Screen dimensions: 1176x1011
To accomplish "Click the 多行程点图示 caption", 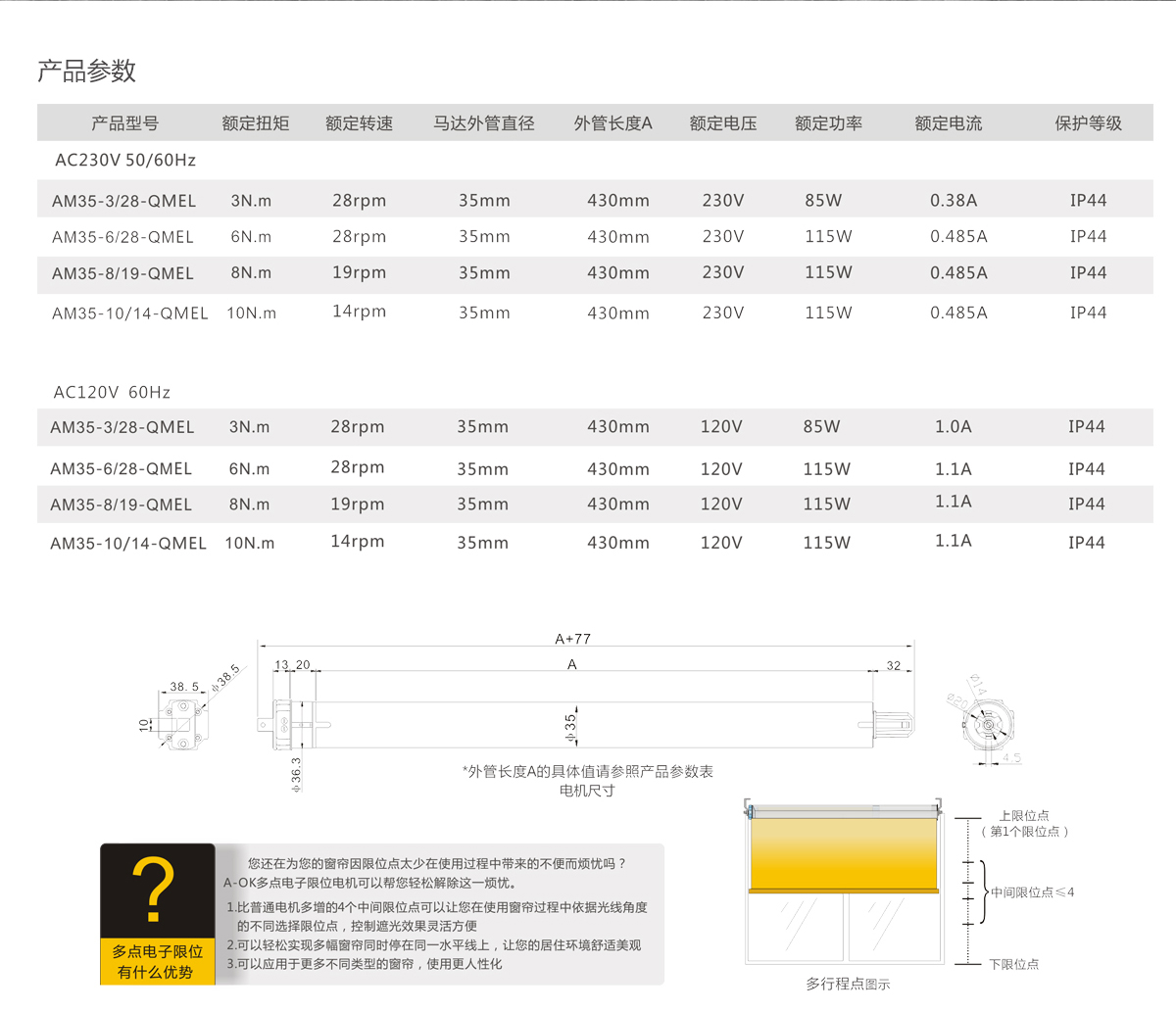I will click(848, 984).
